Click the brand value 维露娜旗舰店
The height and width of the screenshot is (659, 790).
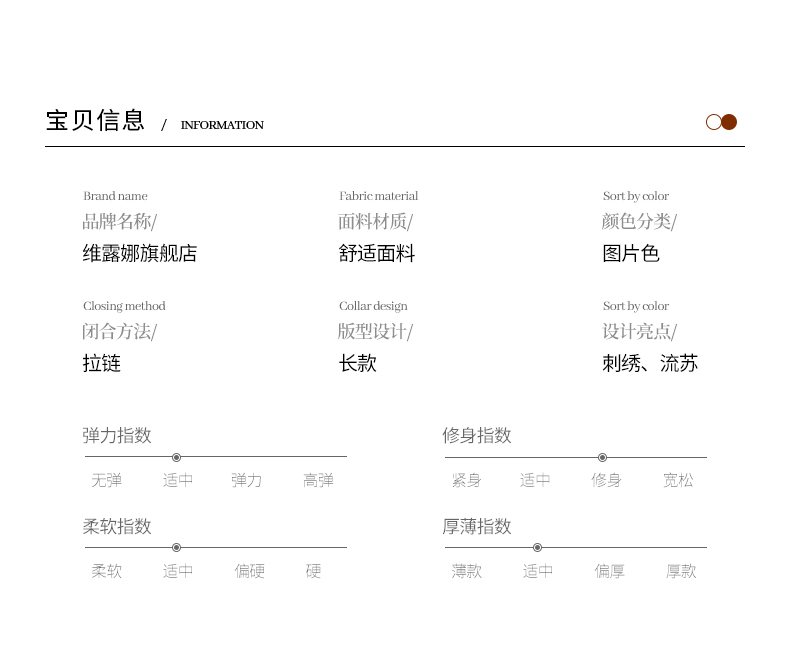(x=140, y=253)
